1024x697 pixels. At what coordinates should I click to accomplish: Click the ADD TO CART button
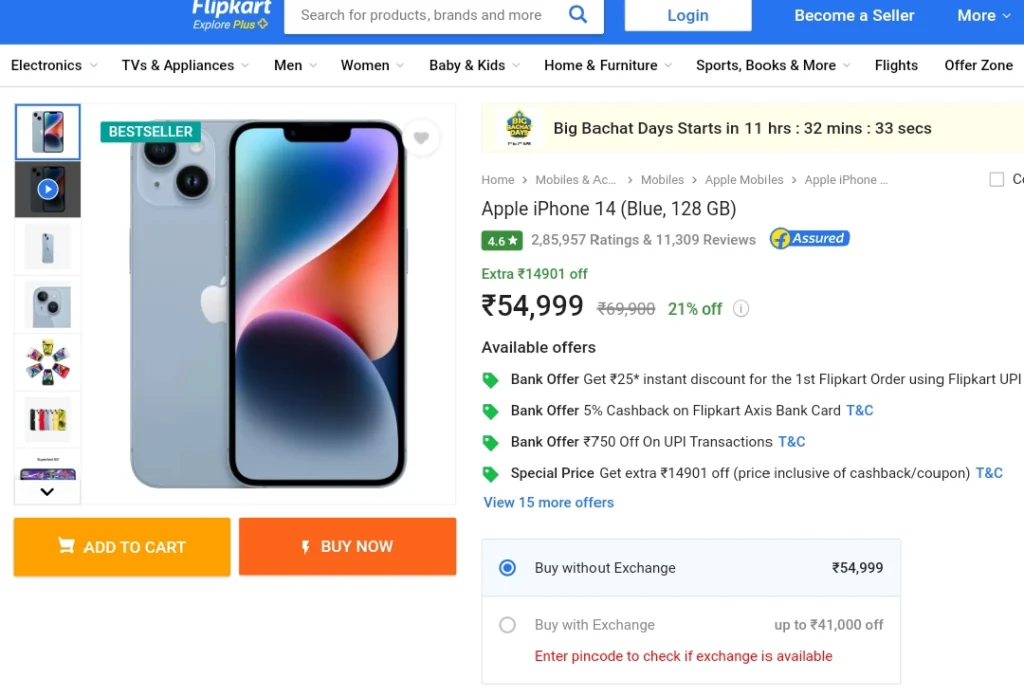pos(122,547)
